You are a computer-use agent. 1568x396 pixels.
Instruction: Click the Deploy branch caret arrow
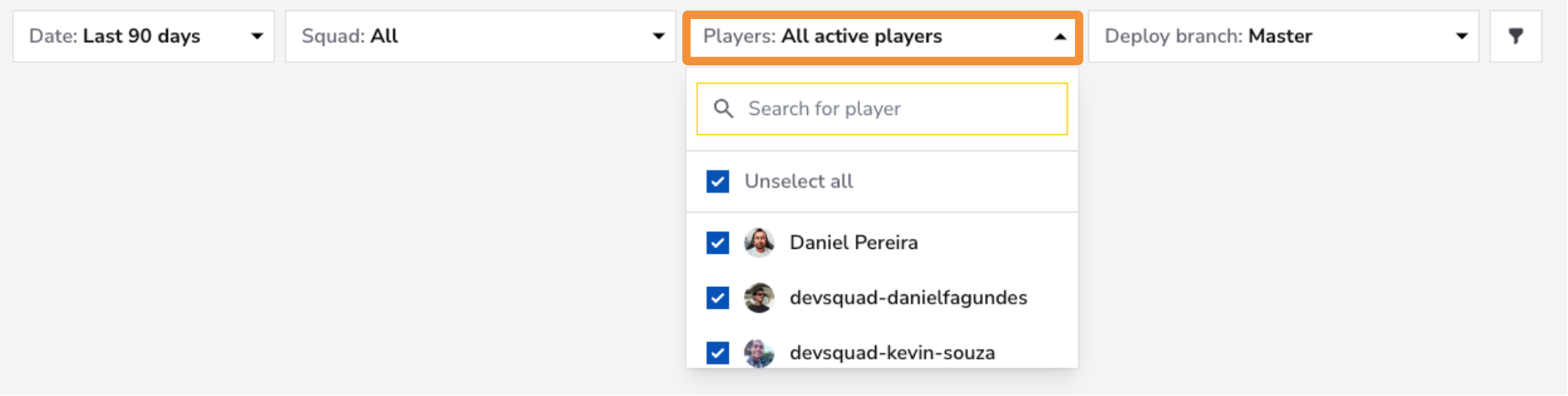click(1461, 36)
